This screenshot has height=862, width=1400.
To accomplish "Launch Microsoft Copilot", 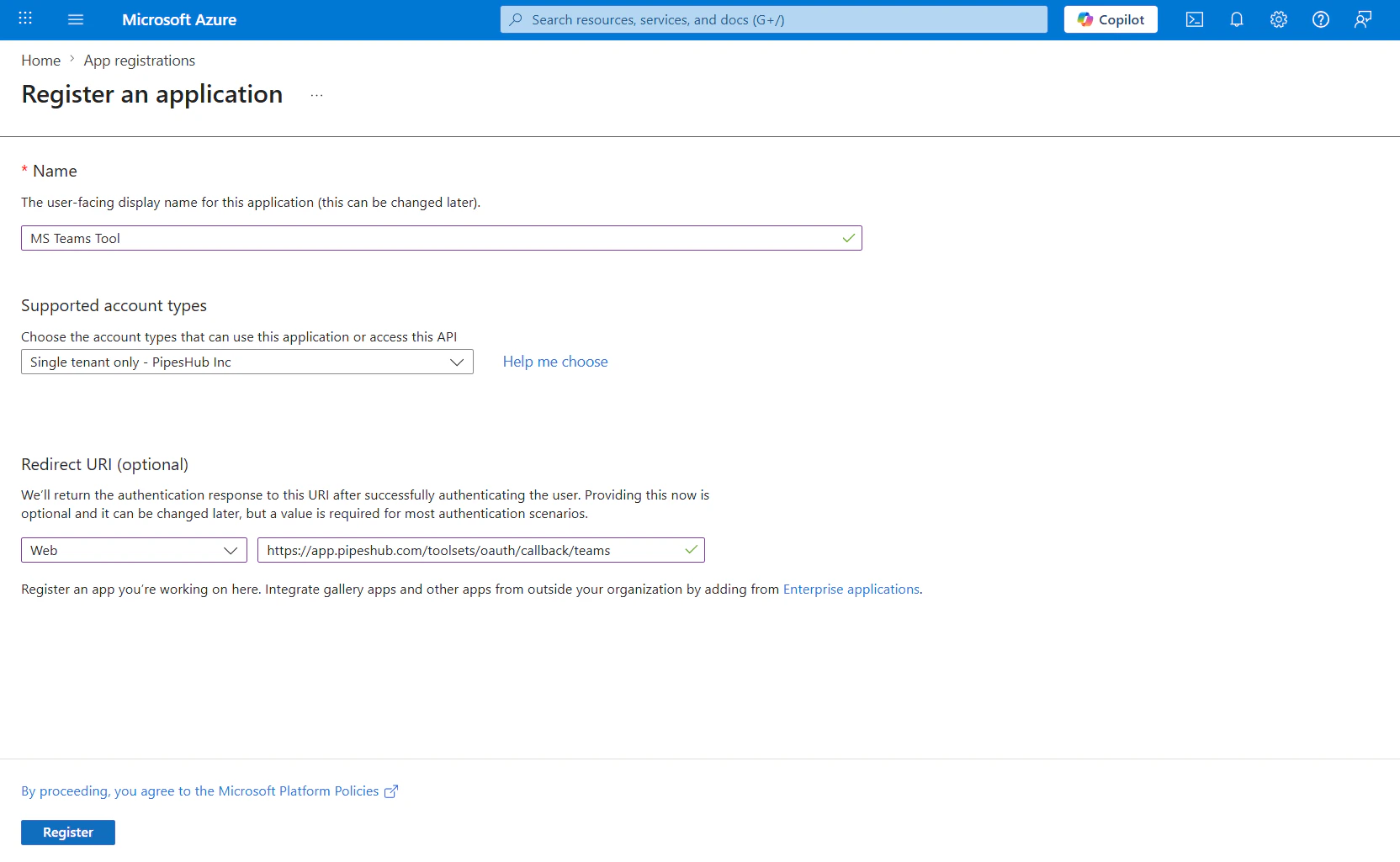I will (x=1110, y=19).
